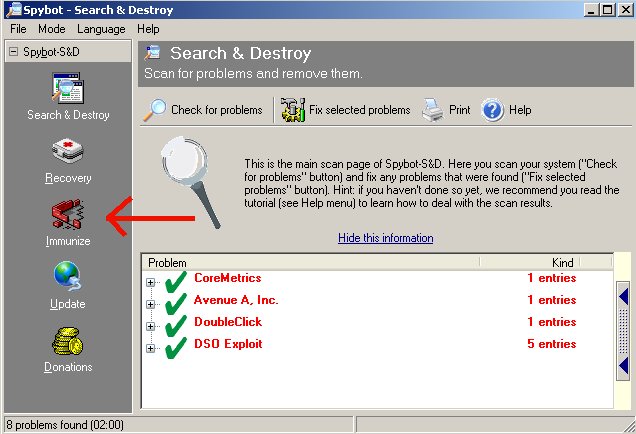Click the '8 problems found (02:00)' status text

[x=65, y=425]
